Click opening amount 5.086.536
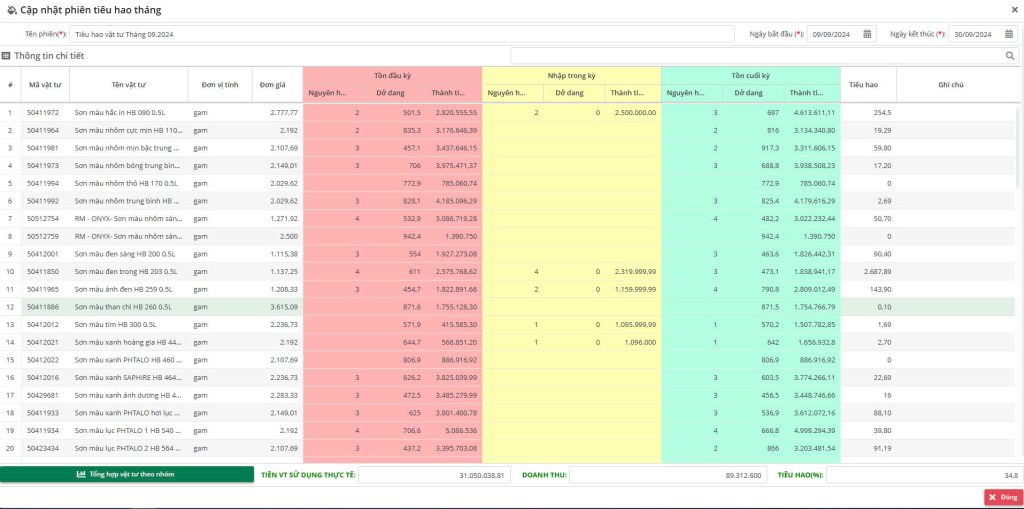The image size is (1024, 509). (460, 431)
